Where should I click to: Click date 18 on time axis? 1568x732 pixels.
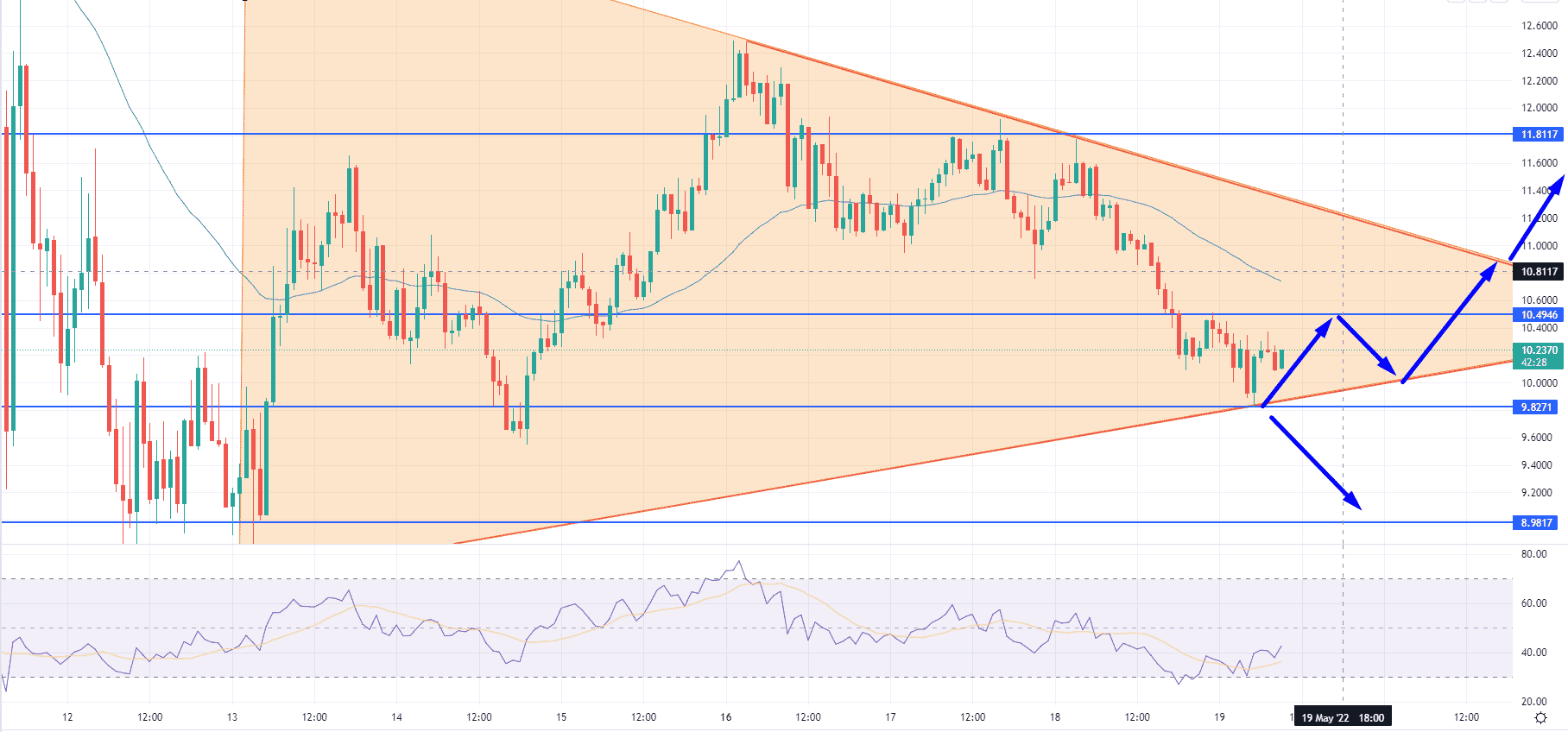(x=1055, y=717)
